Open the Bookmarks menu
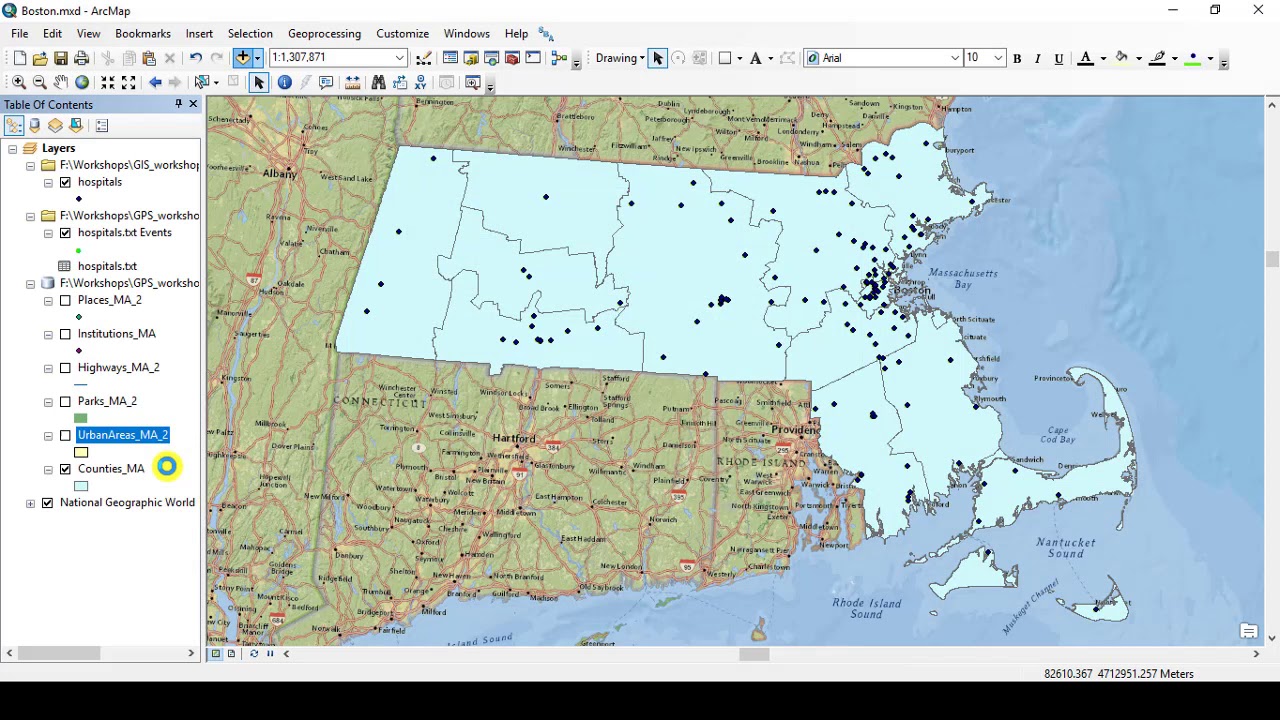Image resolution: width=1280 pixels, height=720 pixels. [143, 34]
